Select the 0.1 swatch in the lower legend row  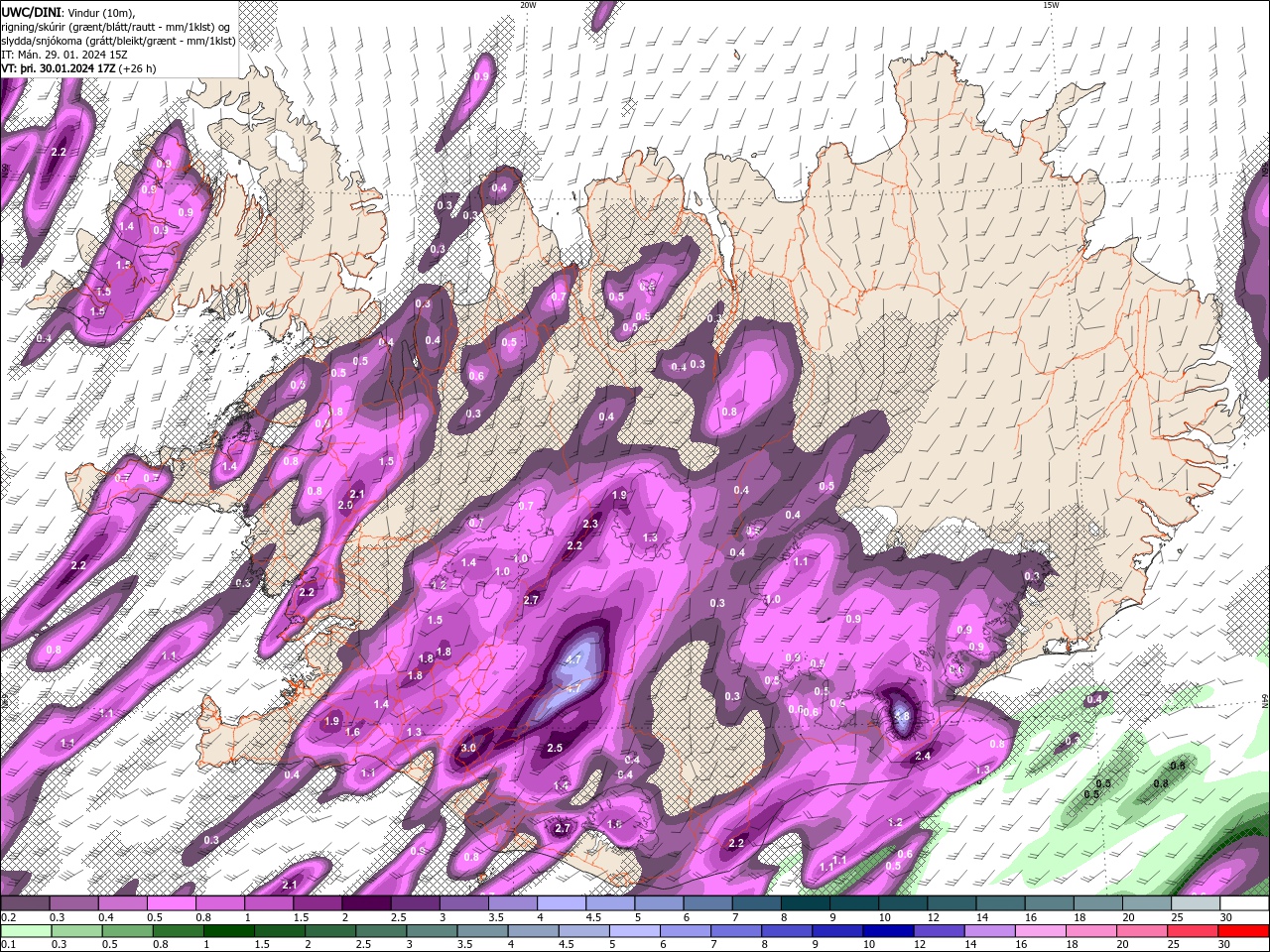coord(26,931)
